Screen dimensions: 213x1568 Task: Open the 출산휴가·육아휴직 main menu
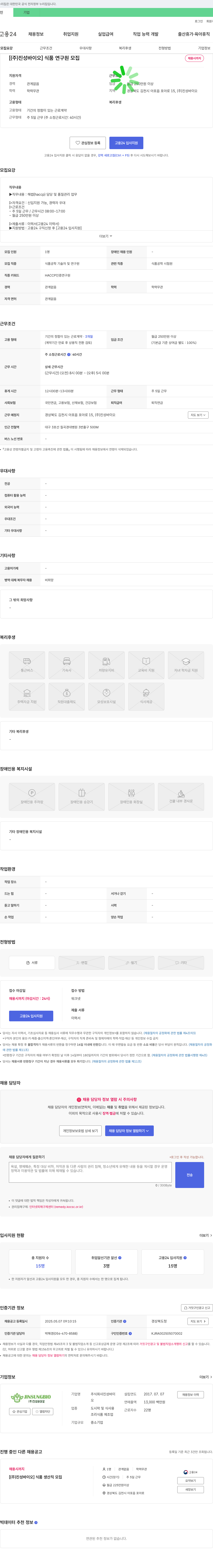tap(194, 34)
